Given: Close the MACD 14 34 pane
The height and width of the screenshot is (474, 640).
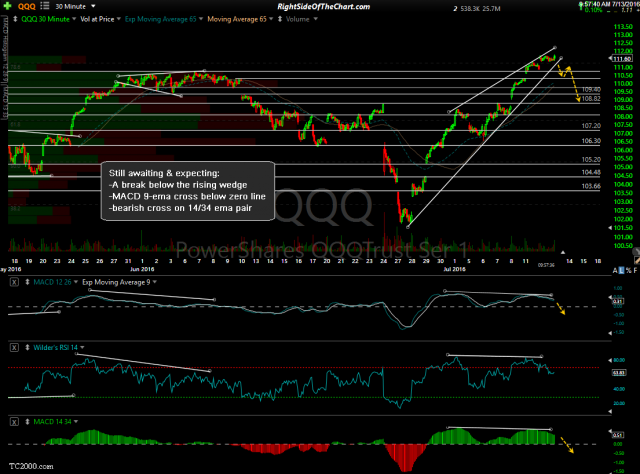Looking at the screenshot, I should (x=14, y=422).
